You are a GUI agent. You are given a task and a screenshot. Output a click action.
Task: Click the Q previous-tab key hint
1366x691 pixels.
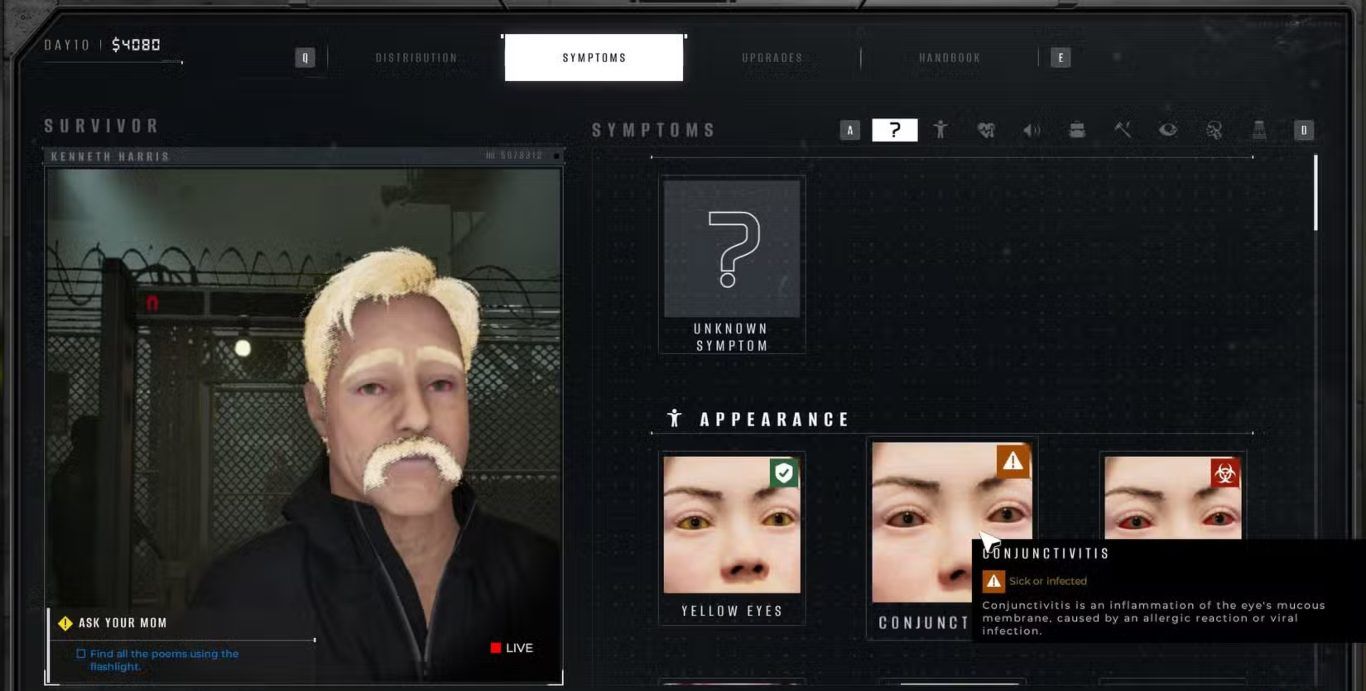click(x=305, y=58)
